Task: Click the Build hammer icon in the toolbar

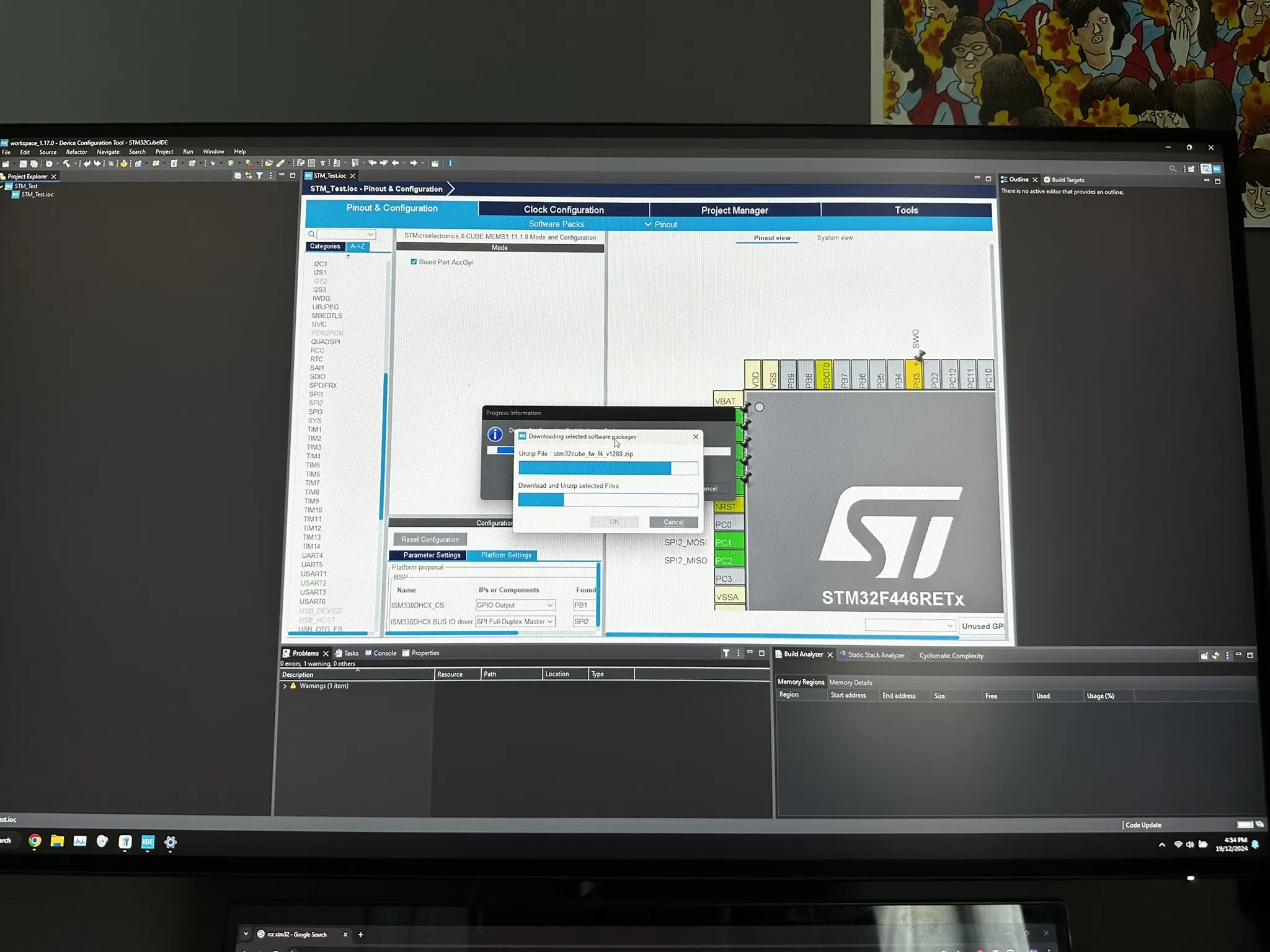Action: point(66,164)
